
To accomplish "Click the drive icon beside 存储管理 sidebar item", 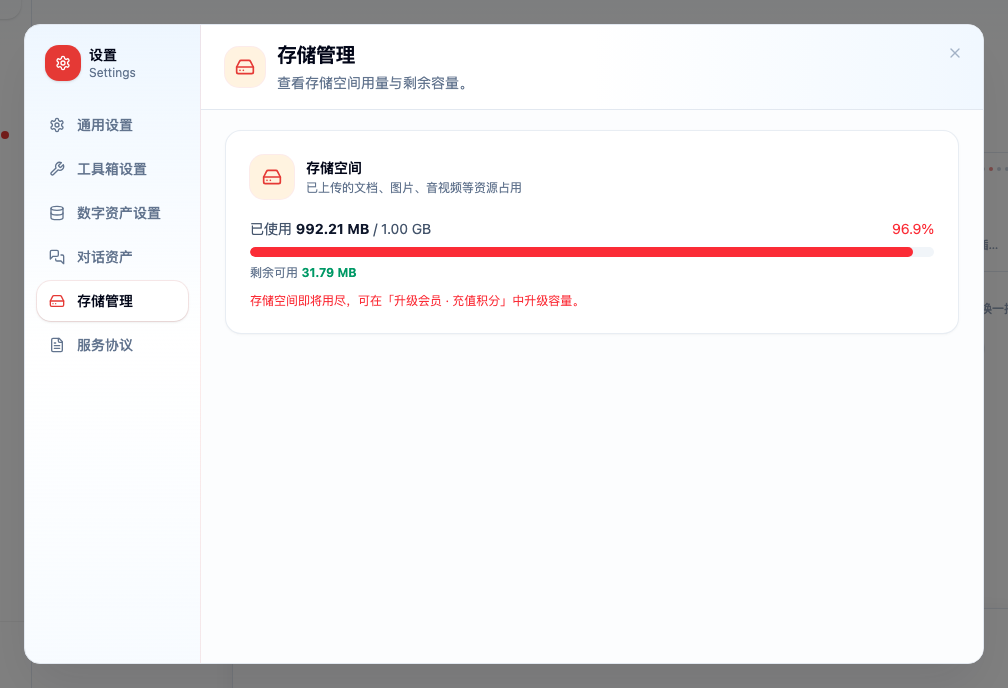I will pyautogui.click(x=57, y=301).
